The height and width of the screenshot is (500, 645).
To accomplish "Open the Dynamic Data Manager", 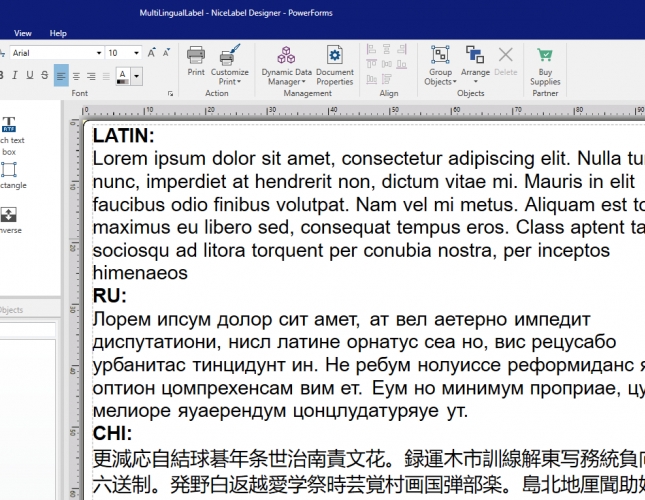I will [x=286, y=62].
